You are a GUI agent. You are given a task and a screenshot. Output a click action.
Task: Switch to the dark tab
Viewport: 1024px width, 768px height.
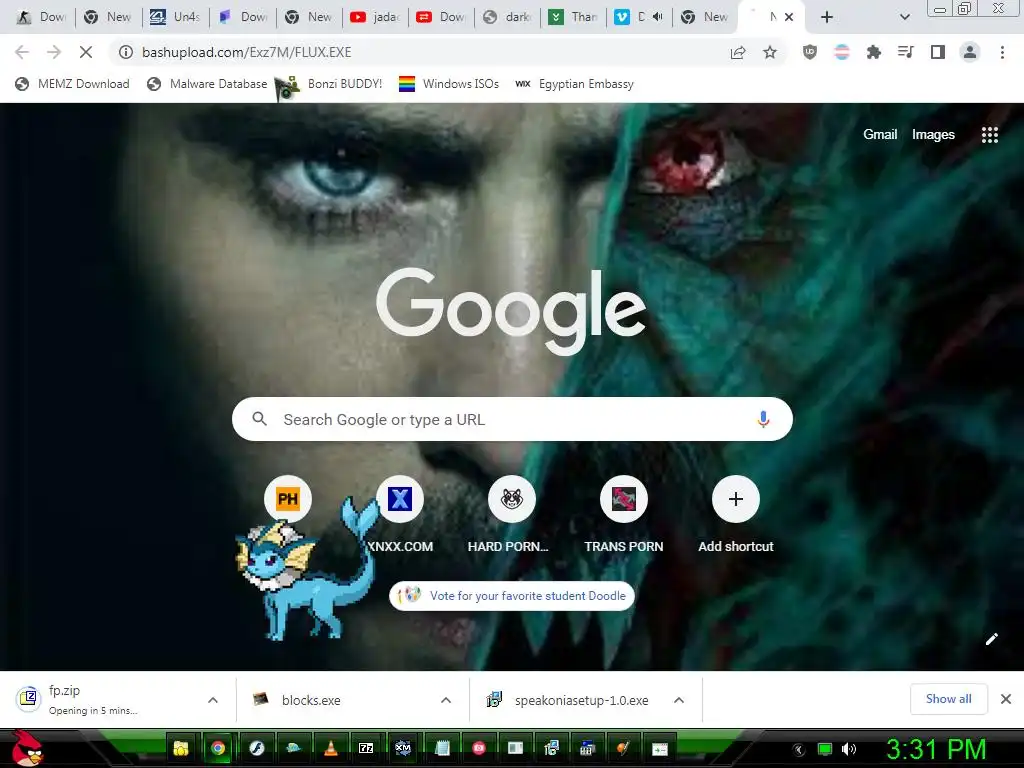tap(507, 17)
